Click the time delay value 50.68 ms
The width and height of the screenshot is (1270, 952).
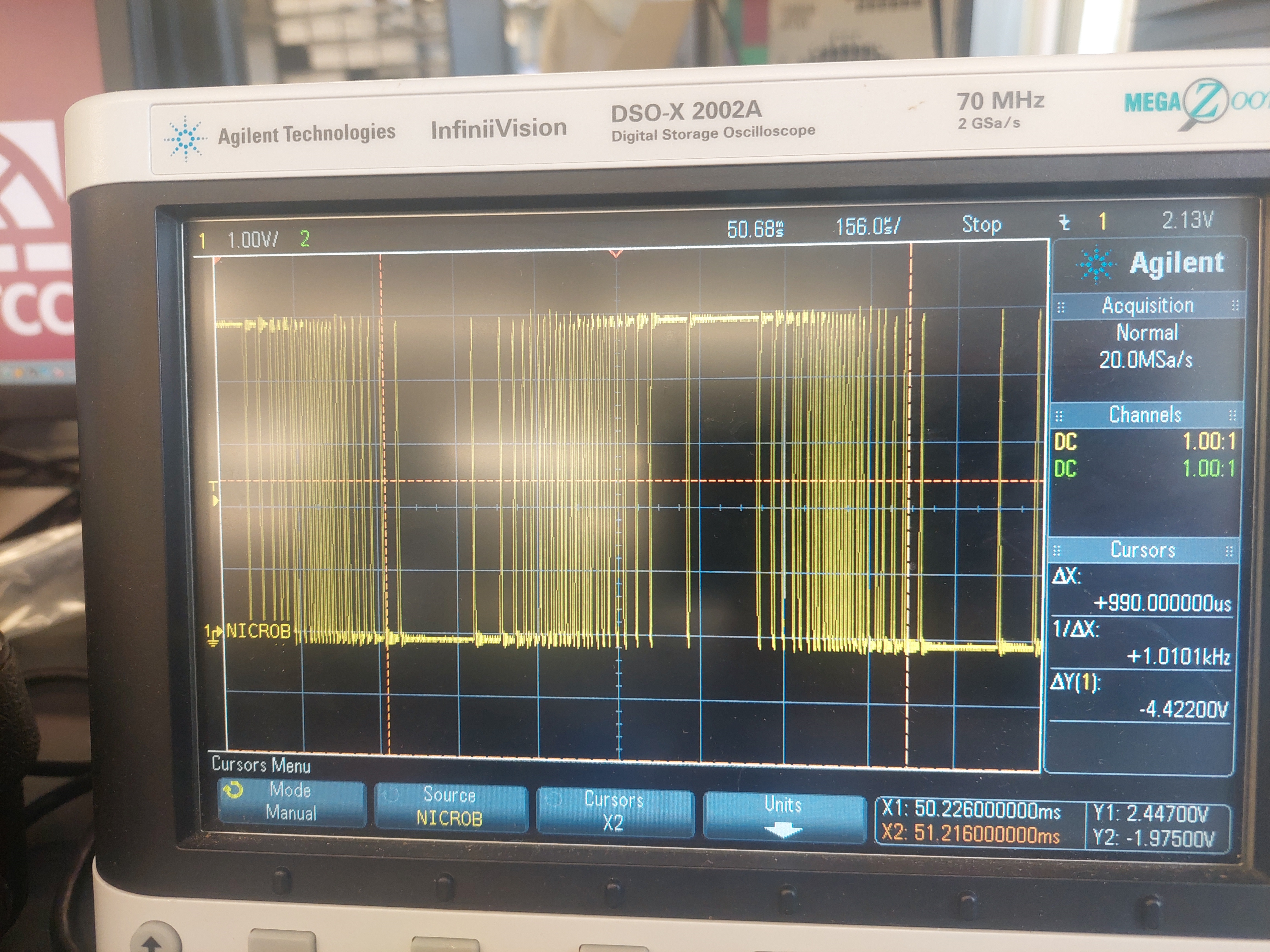tap(756, 229)
